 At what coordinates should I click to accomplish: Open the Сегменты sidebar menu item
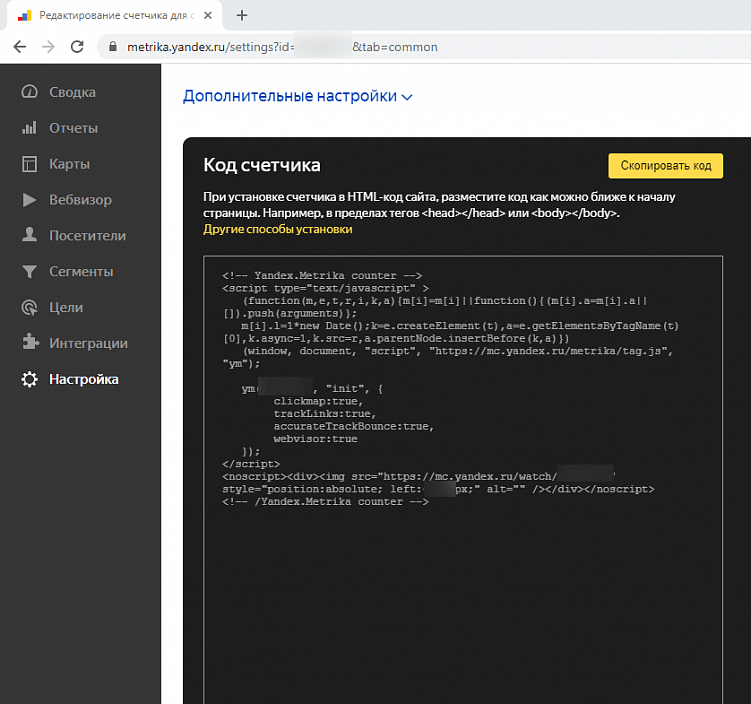point(81,272)
